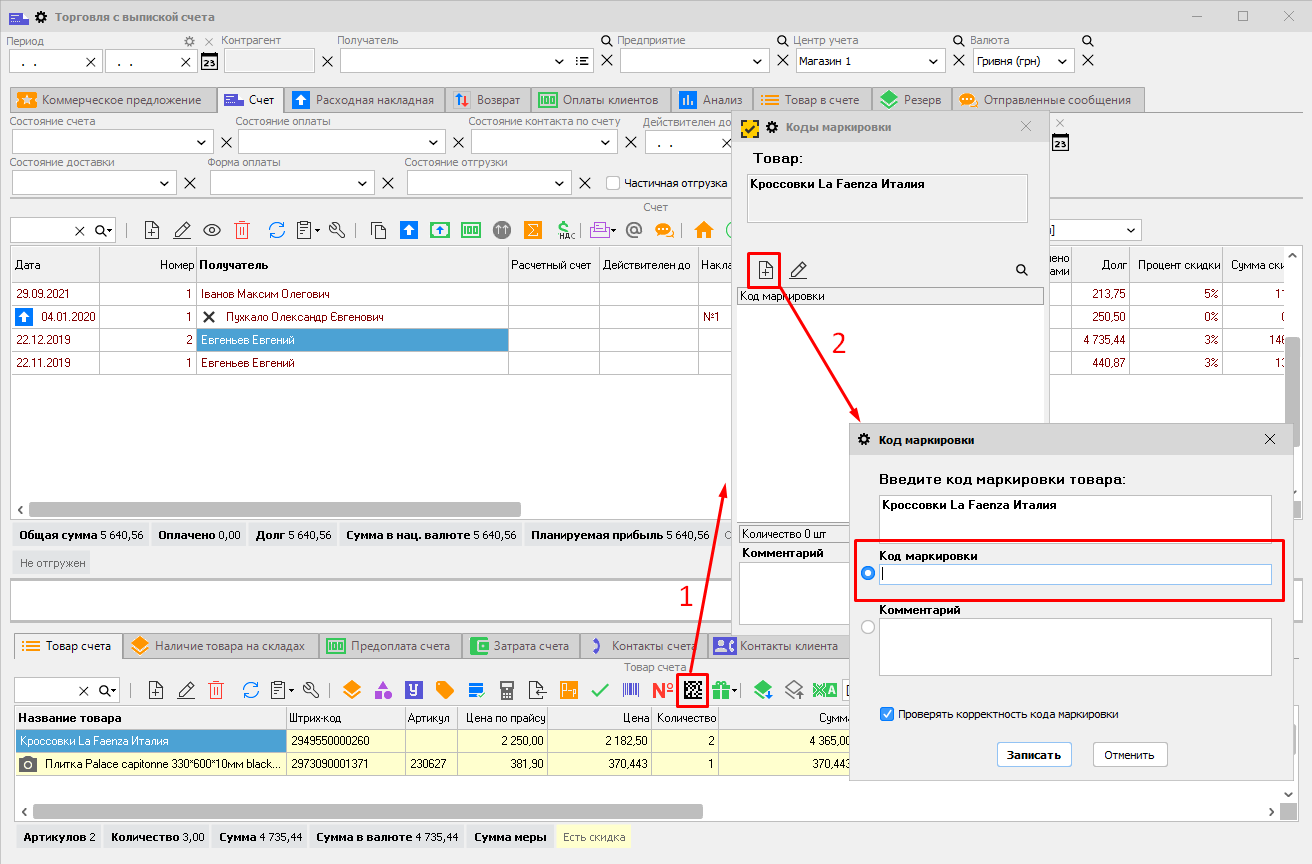Click the barcode icon in goods toolbar
Image resolution: width=1312 pixels, height=864 pixels.
(631, 690)
